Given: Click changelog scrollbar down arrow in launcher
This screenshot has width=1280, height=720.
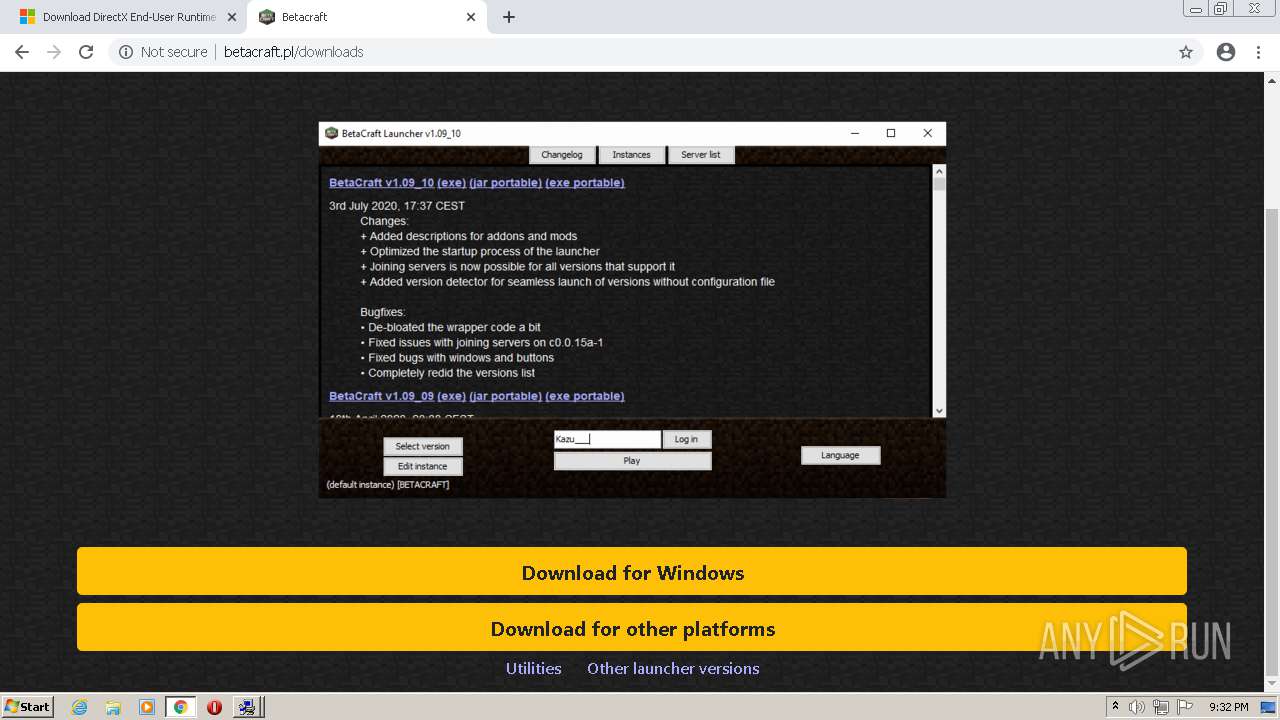Looking at the screenshot, I should pyautogui.click(x=938, y=411).
